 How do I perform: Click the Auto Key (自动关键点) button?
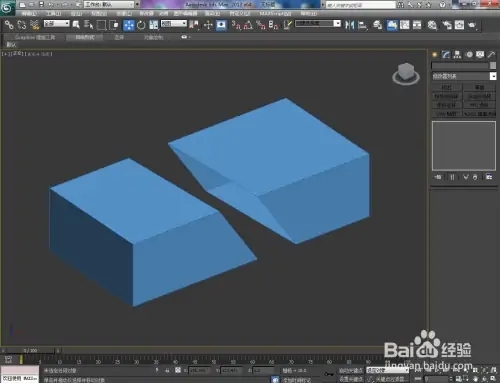pos(351,370)
